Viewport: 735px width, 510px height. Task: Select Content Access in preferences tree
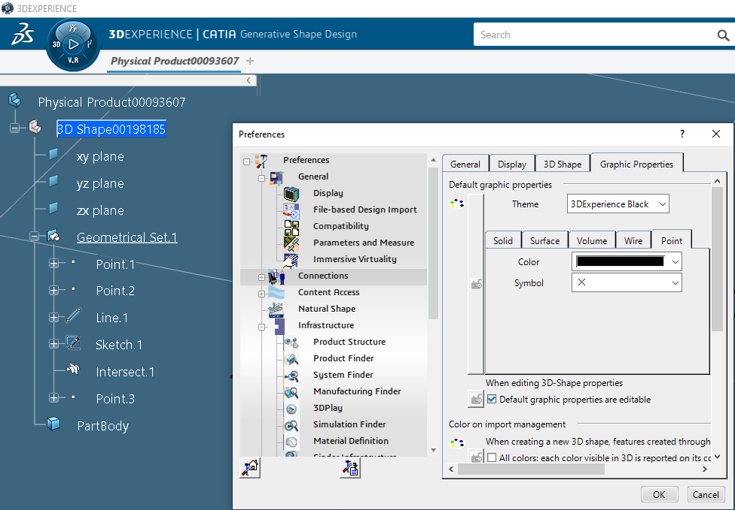tap(329, 292)
